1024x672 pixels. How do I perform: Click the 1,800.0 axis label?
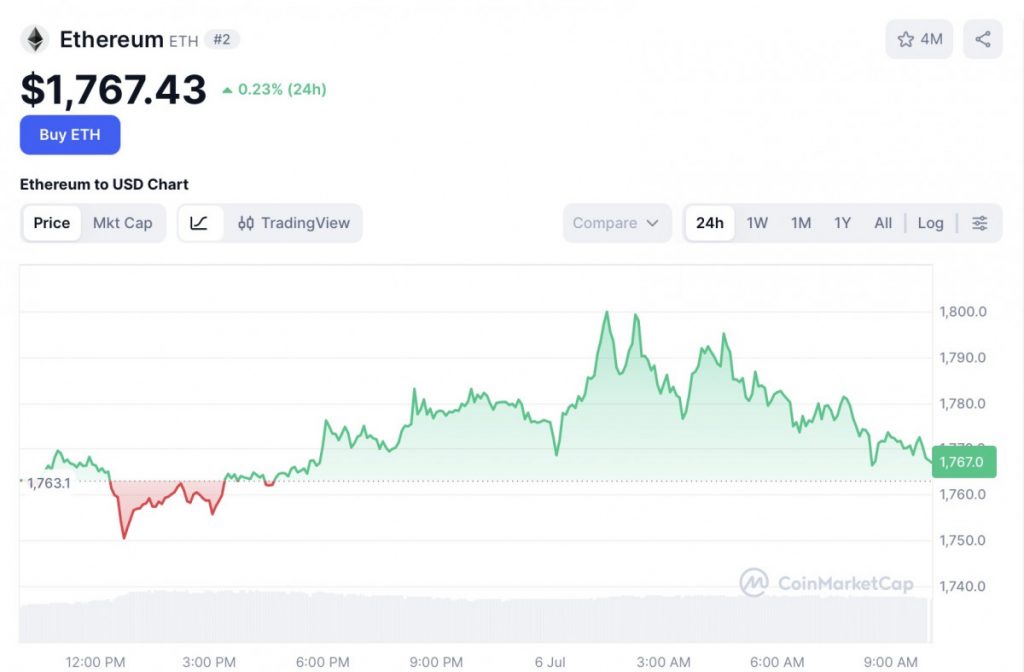click(x=962, y=312)
